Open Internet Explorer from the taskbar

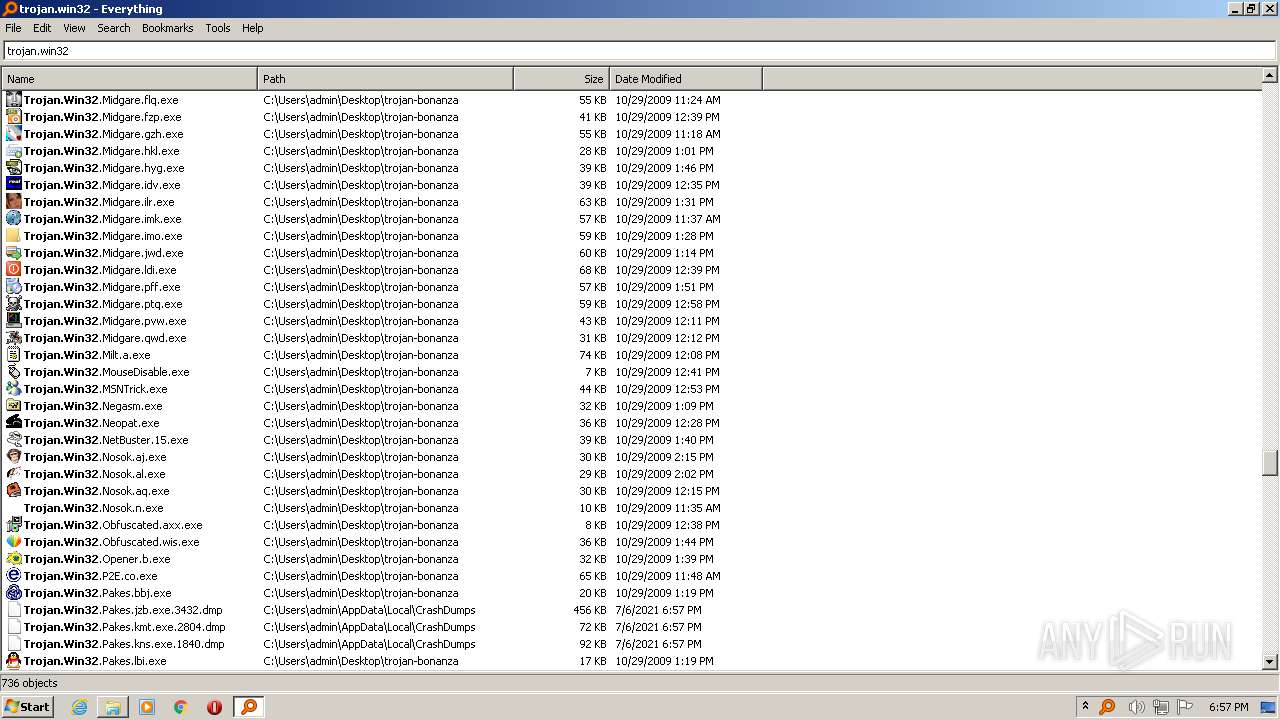tap(79, 707)
